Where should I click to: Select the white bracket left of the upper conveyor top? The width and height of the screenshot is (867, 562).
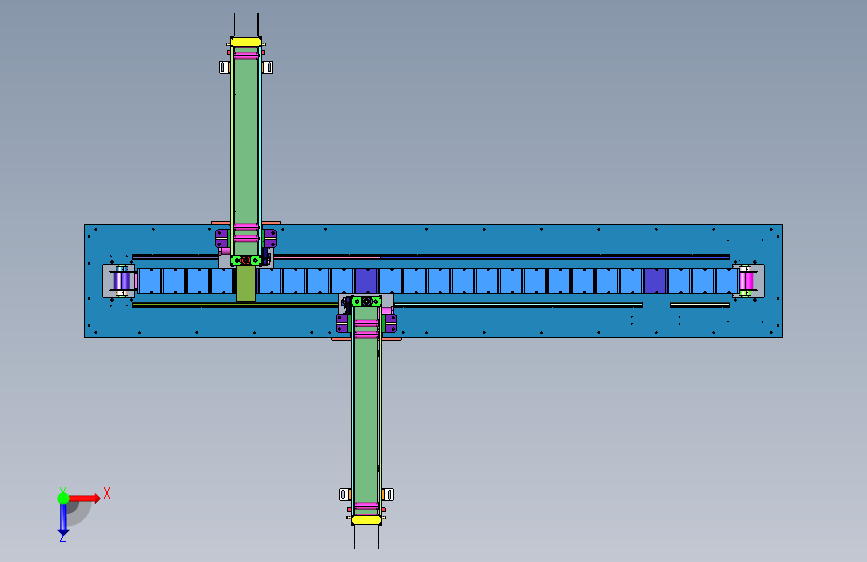tap(224, 67)
